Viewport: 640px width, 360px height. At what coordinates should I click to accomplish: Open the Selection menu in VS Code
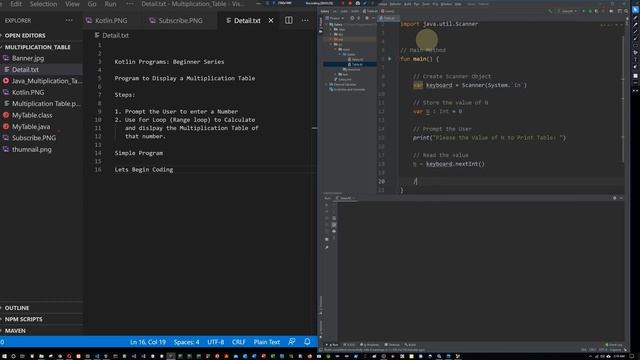point(43,4)
